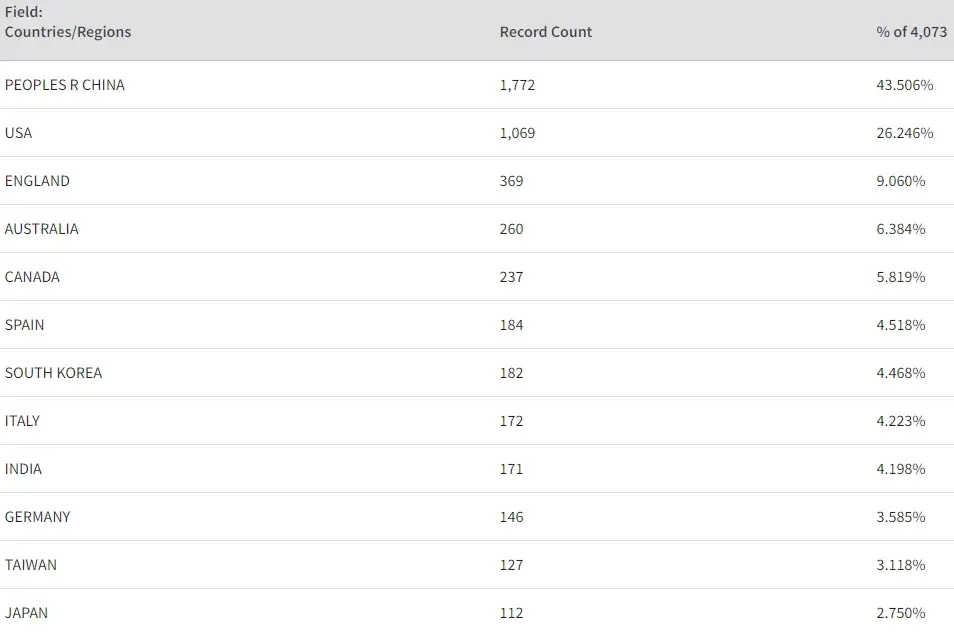Viewport: 954px width, 632px height.
Task: Click the 369 record count value
Action: (x=511, y=181)
